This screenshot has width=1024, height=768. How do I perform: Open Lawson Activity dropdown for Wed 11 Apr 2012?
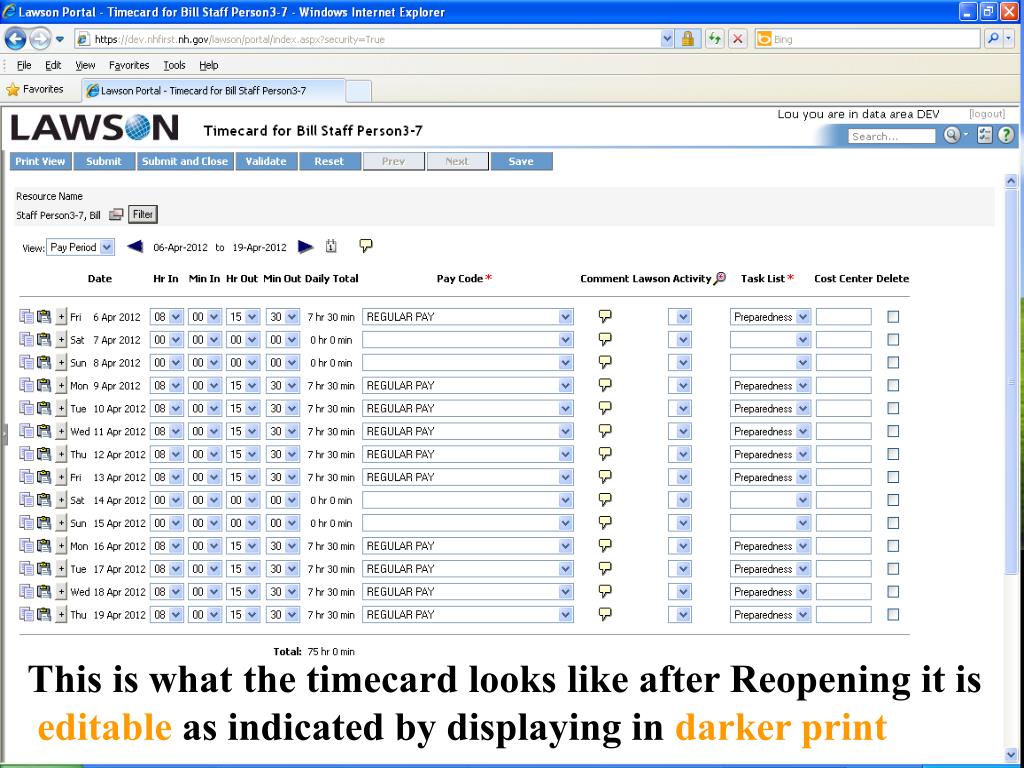[x=679, y=431]
